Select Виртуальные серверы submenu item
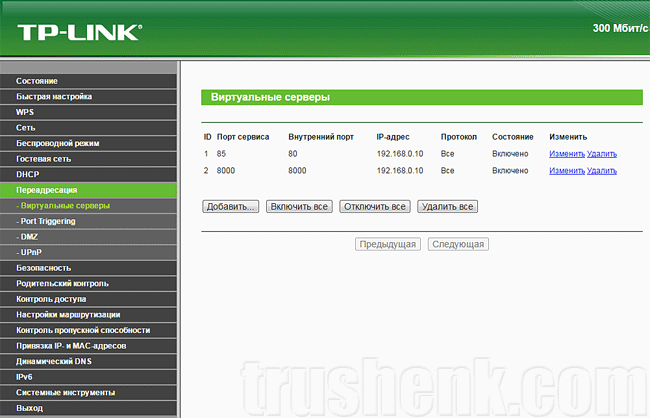Screen dimensions: 650x418 (x=88, y=206)
